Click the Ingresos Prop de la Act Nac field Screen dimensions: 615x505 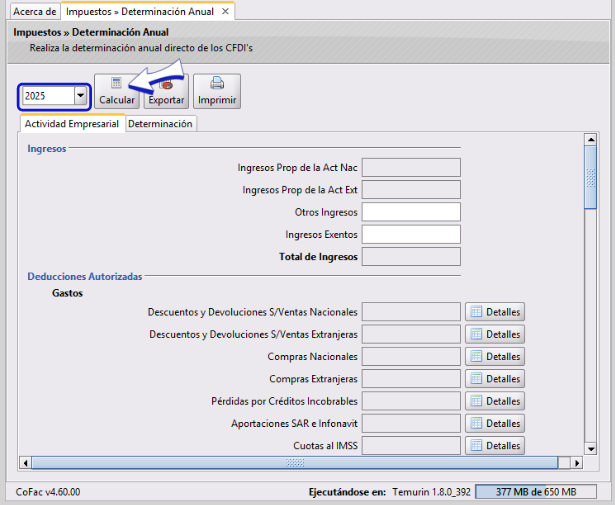(x=411, y=168)
